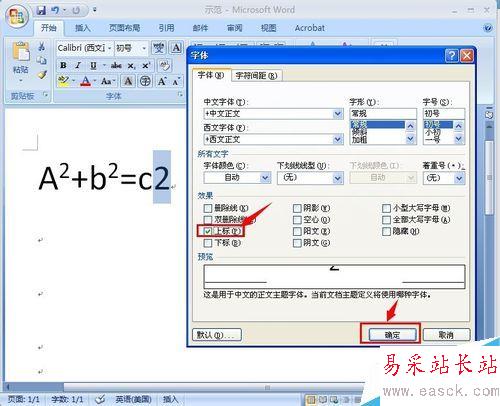This screenshot has width=500, height=406.
Task: Open Word help question mark in ribbon
Action: [x=487, y=28]
